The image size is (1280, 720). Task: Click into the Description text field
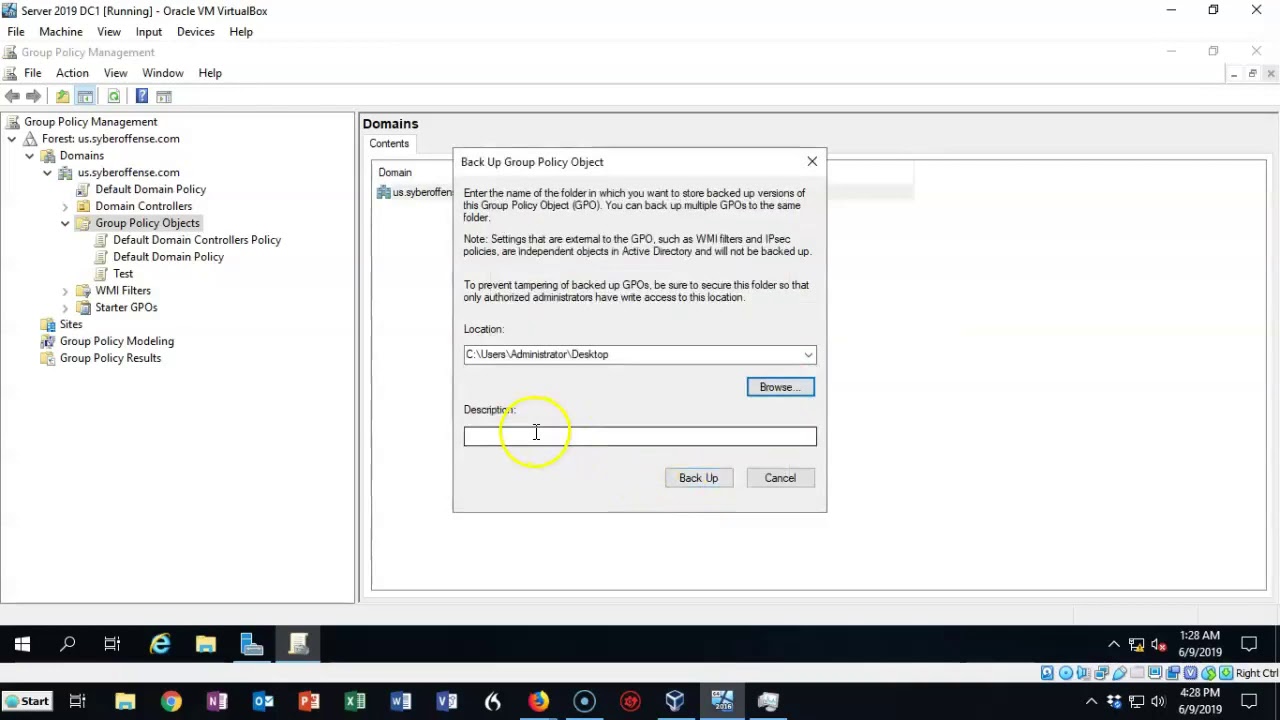[x=640, y=436]
